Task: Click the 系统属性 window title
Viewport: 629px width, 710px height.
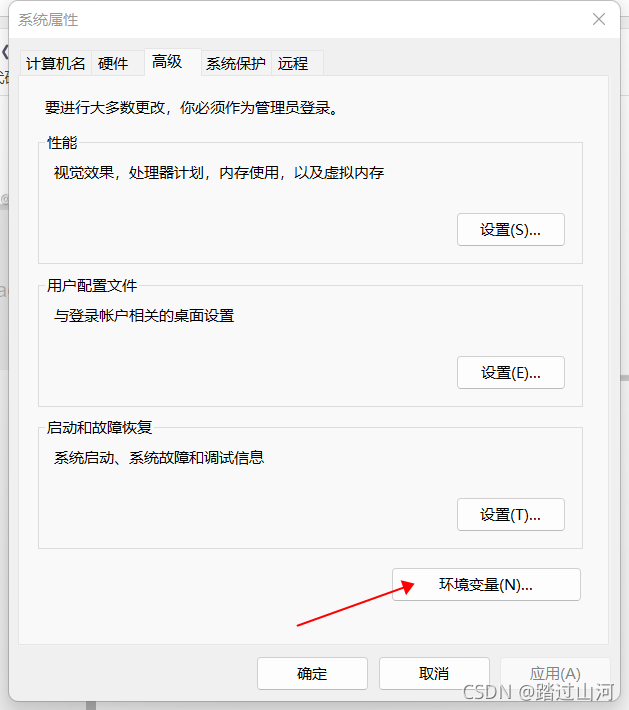Action: pyautogui.click(x=48, y=20)
